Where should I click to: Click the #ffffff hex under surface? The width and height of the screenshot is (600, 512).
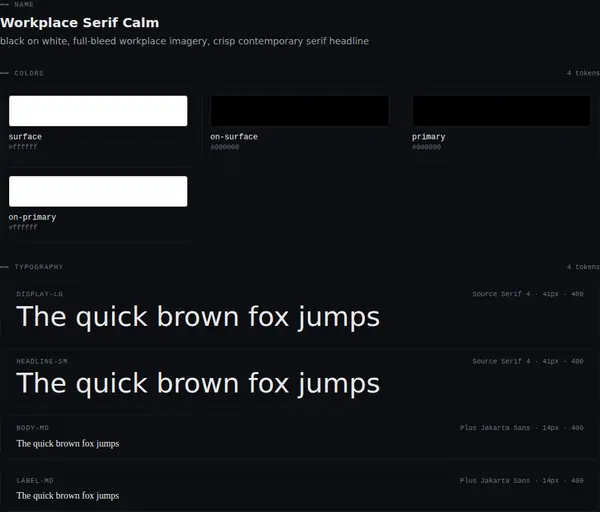[x=23, y=147]
